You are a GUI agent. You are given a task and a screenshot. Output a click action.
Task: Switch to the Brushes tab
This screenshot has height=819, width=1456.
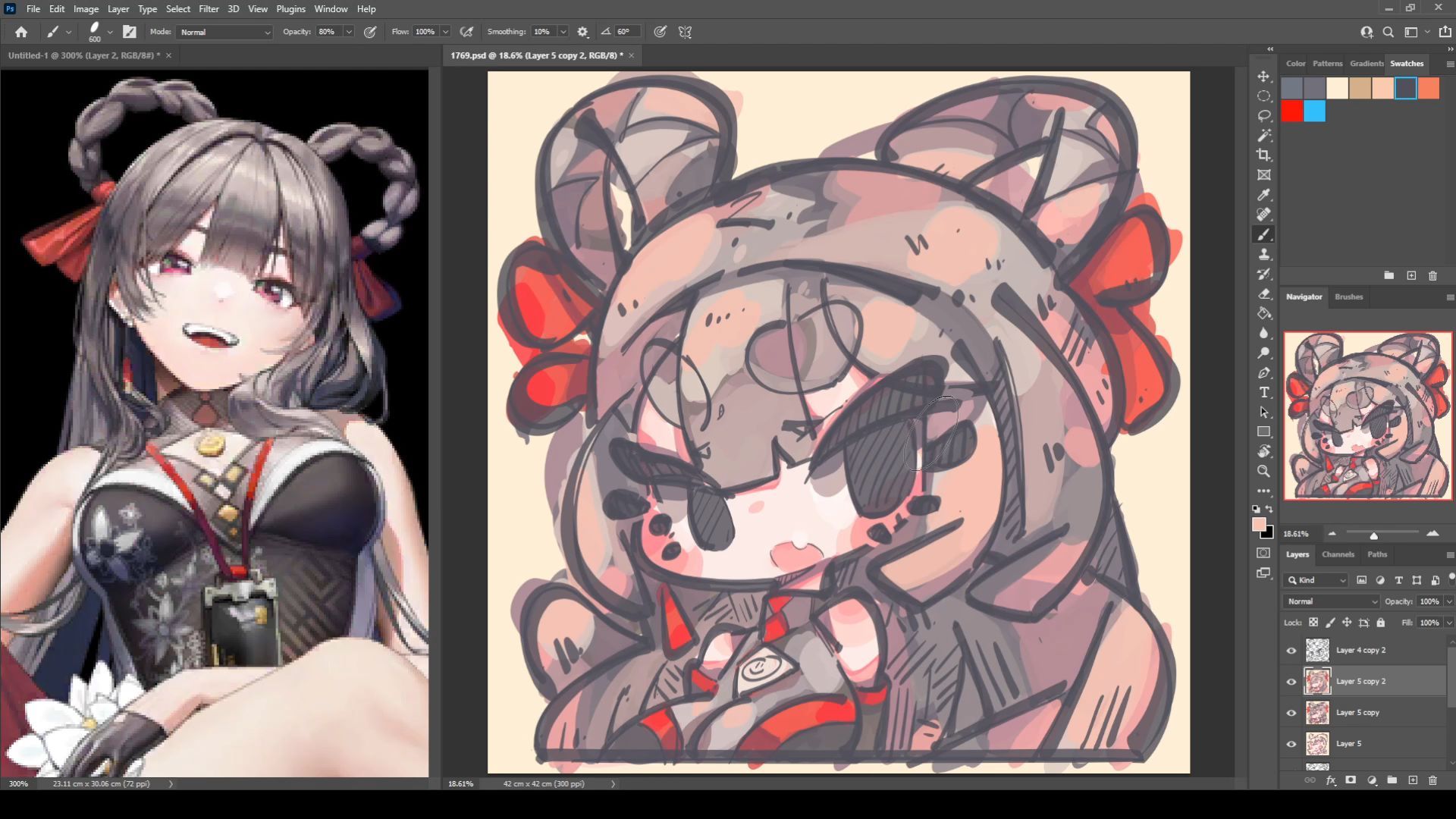point(1348,297)
